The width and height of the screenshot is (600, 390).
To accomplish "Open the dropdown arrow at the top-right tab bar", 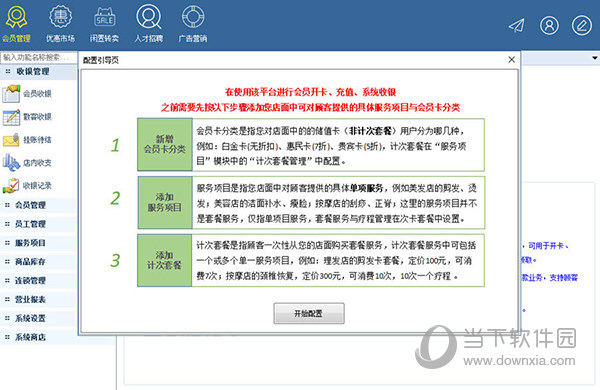I will (x=595, y=58).
